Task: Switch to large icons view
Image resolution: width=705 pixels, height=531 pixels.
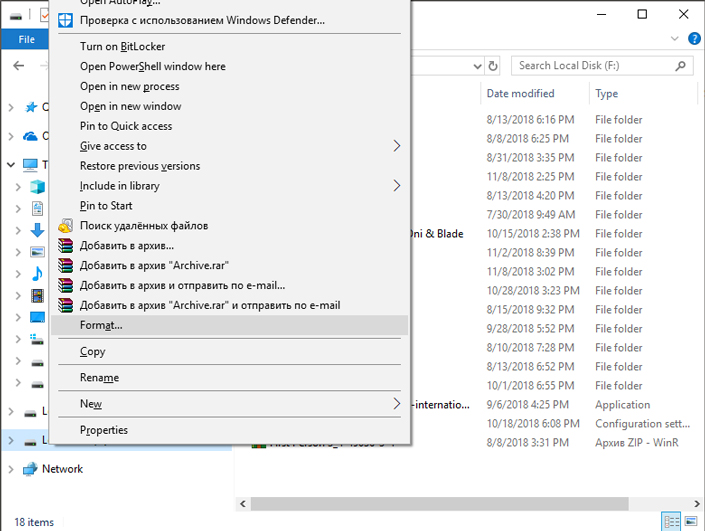Action: pyautogui.click(x=691, y=522)
